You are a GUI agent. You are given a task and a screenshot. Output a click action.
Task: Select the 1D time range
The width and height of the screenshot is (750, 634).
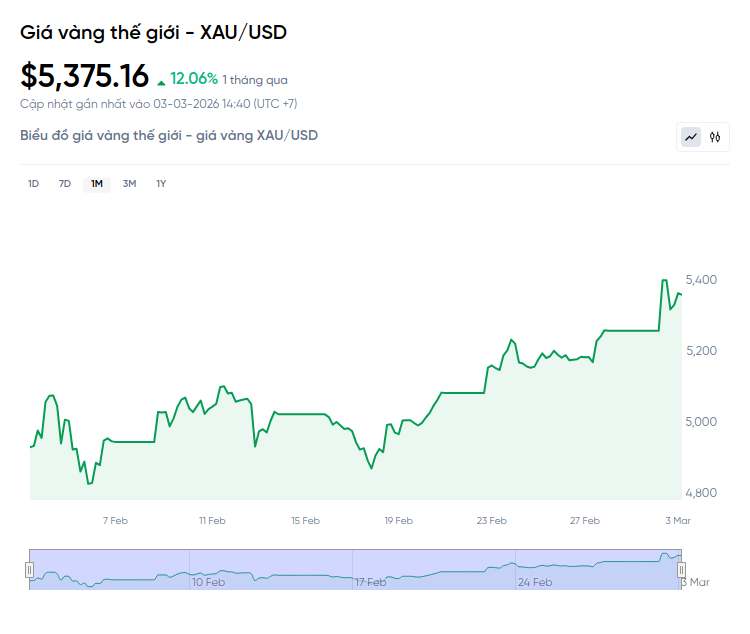[x=33, y=184]
